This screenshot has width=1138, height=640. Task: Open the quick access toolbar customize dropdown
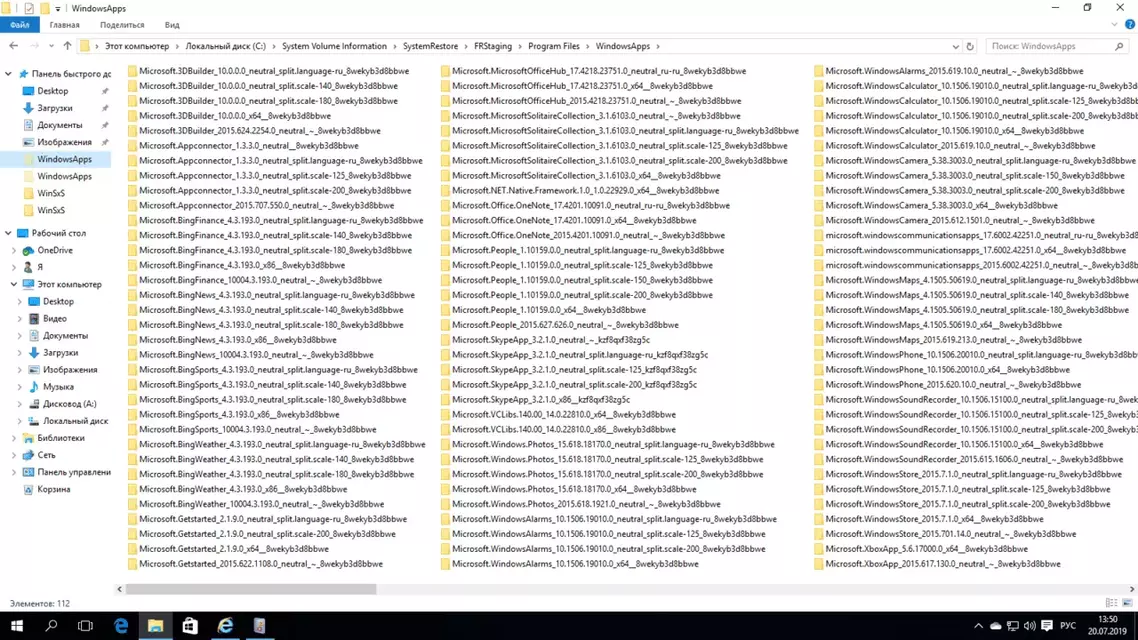coord(58,9)
